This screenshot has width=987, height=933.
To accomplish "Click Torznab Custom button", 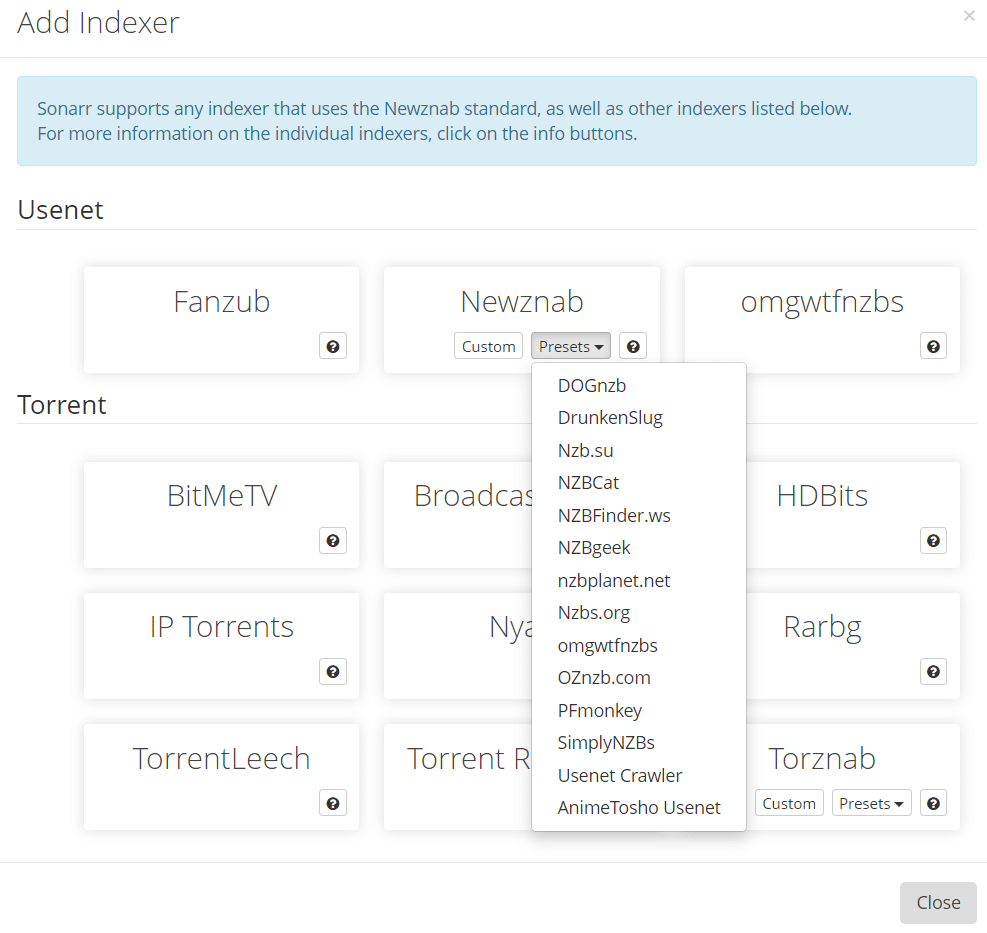I will 789,803.
